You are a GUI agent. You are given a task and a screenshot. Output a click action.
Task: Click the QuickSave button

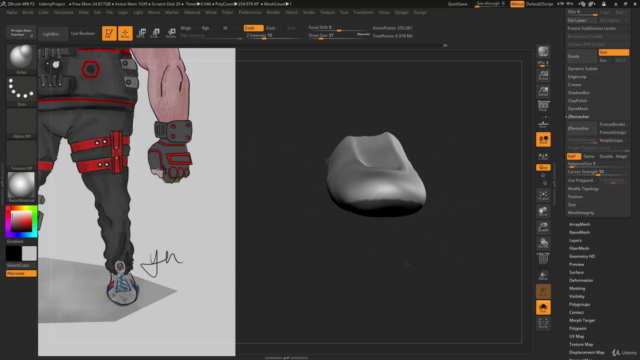(x=458, y=4)
